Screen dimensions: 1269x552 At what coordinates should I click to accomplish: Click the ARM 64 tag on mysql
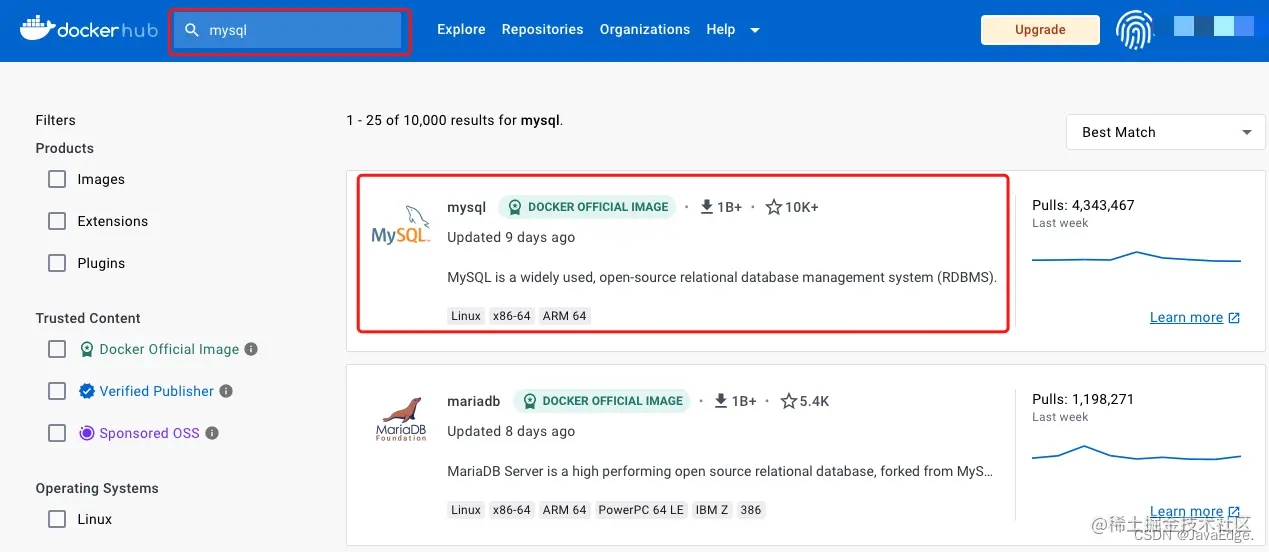point(565,316)
